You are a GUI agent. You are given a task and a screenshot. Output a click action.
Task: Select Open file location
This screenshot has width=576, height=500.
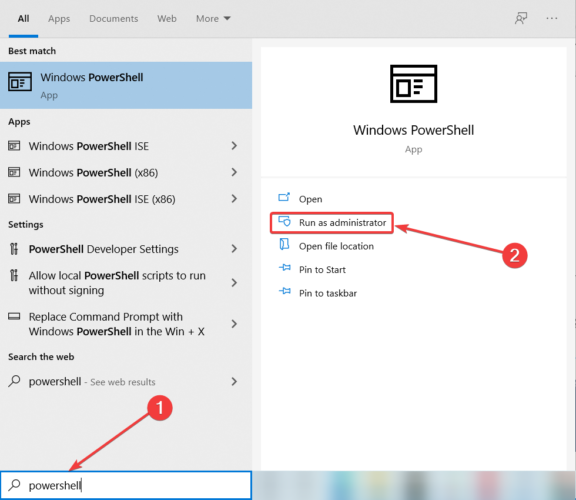pos(336,246)
